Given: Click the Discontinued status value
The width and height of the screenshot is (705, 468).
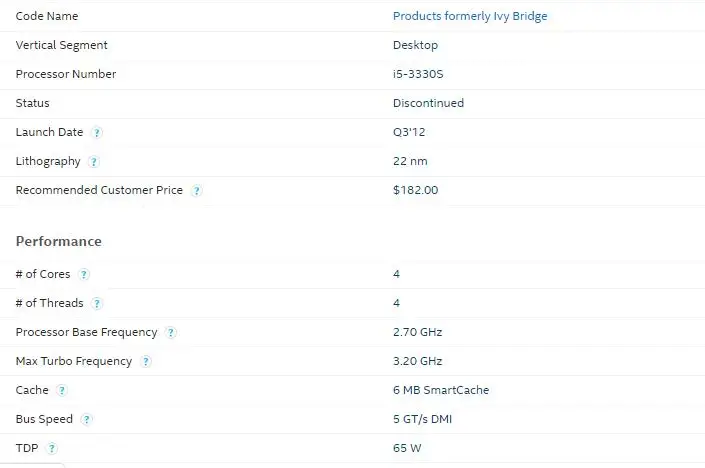Looking at the screenshot, I should pyautogui.click(x=428, y=103).
